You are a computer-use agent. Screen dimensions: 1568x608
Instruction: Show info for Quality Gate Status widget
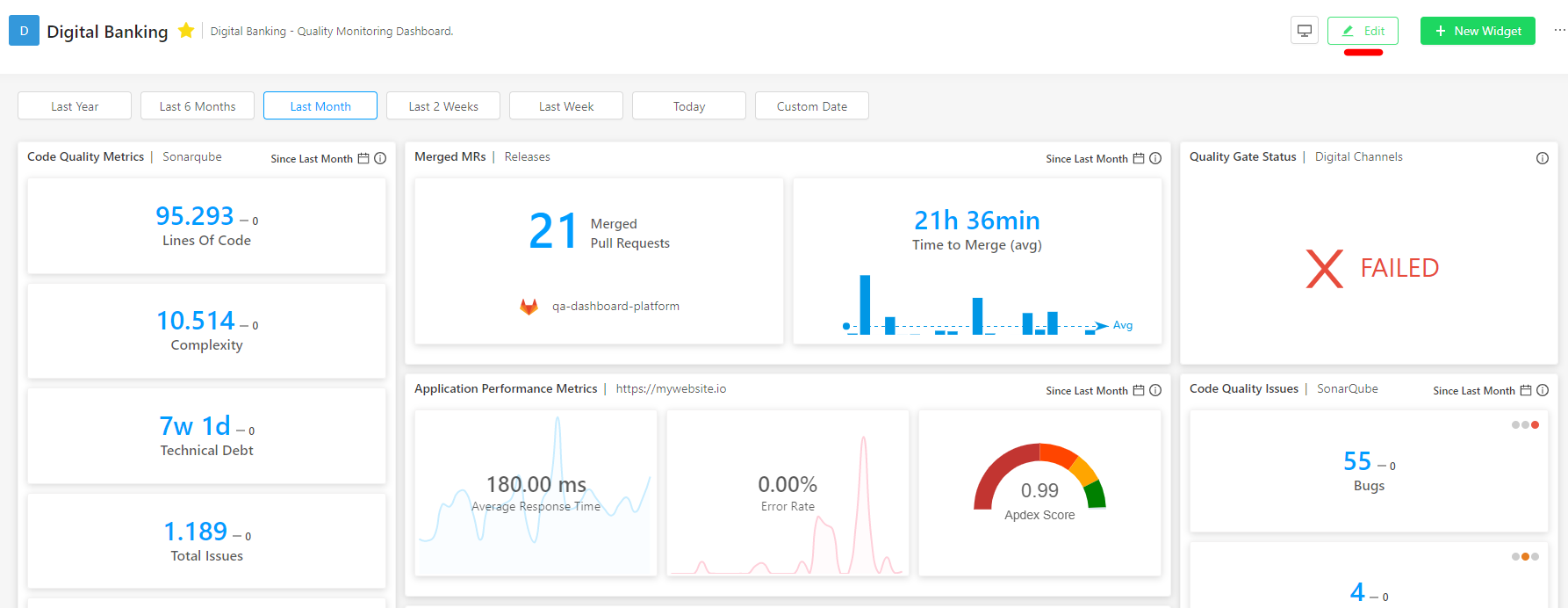(x=1543, y=158)
